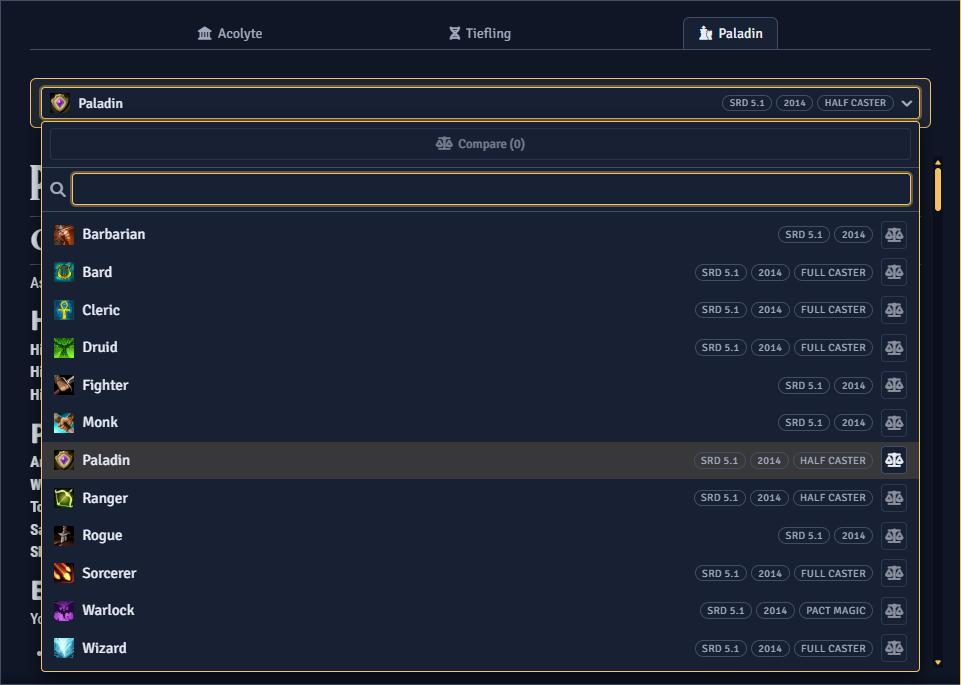Viewport: 961px width, 685px height.
Task: Click the HALF CASTER tag in selected box
Action: (855, 103)
